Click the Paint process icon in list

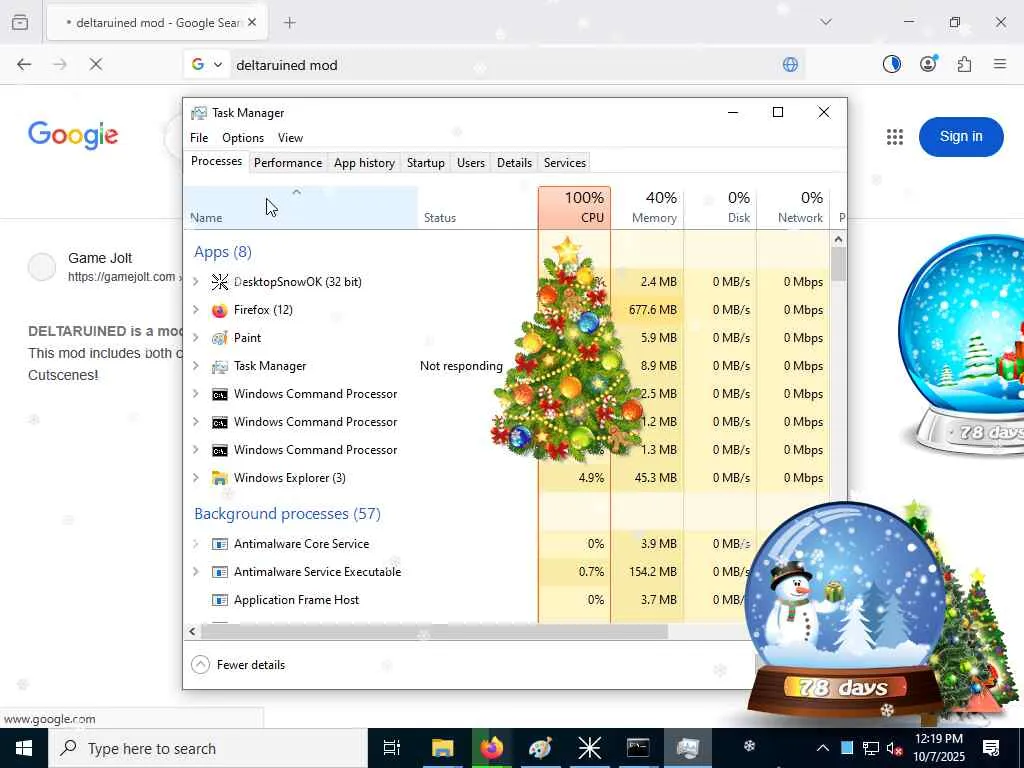click(x=219, y=338)
